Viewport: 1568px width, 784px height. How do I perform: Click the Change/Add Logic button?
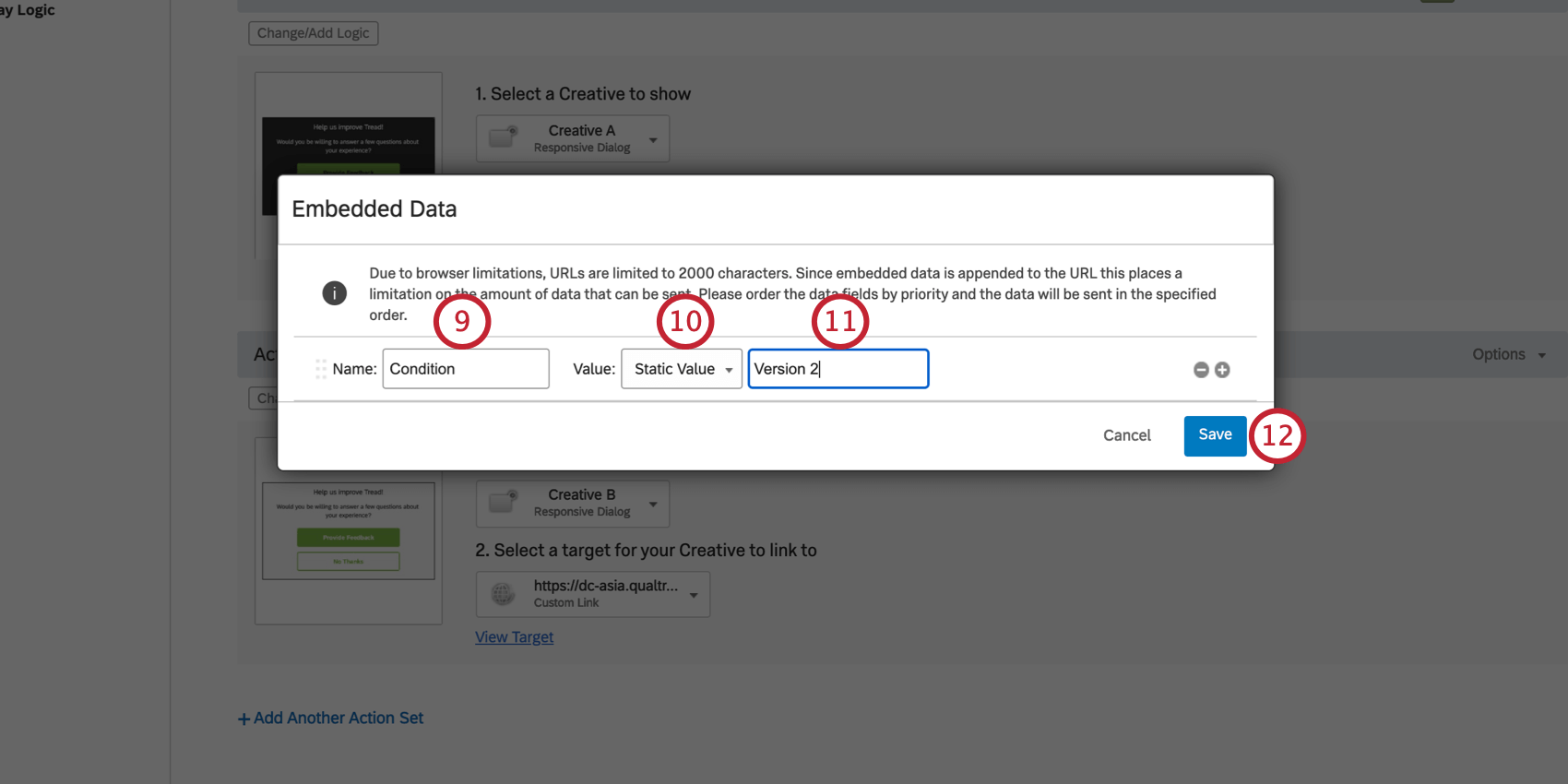click(313, 33)
